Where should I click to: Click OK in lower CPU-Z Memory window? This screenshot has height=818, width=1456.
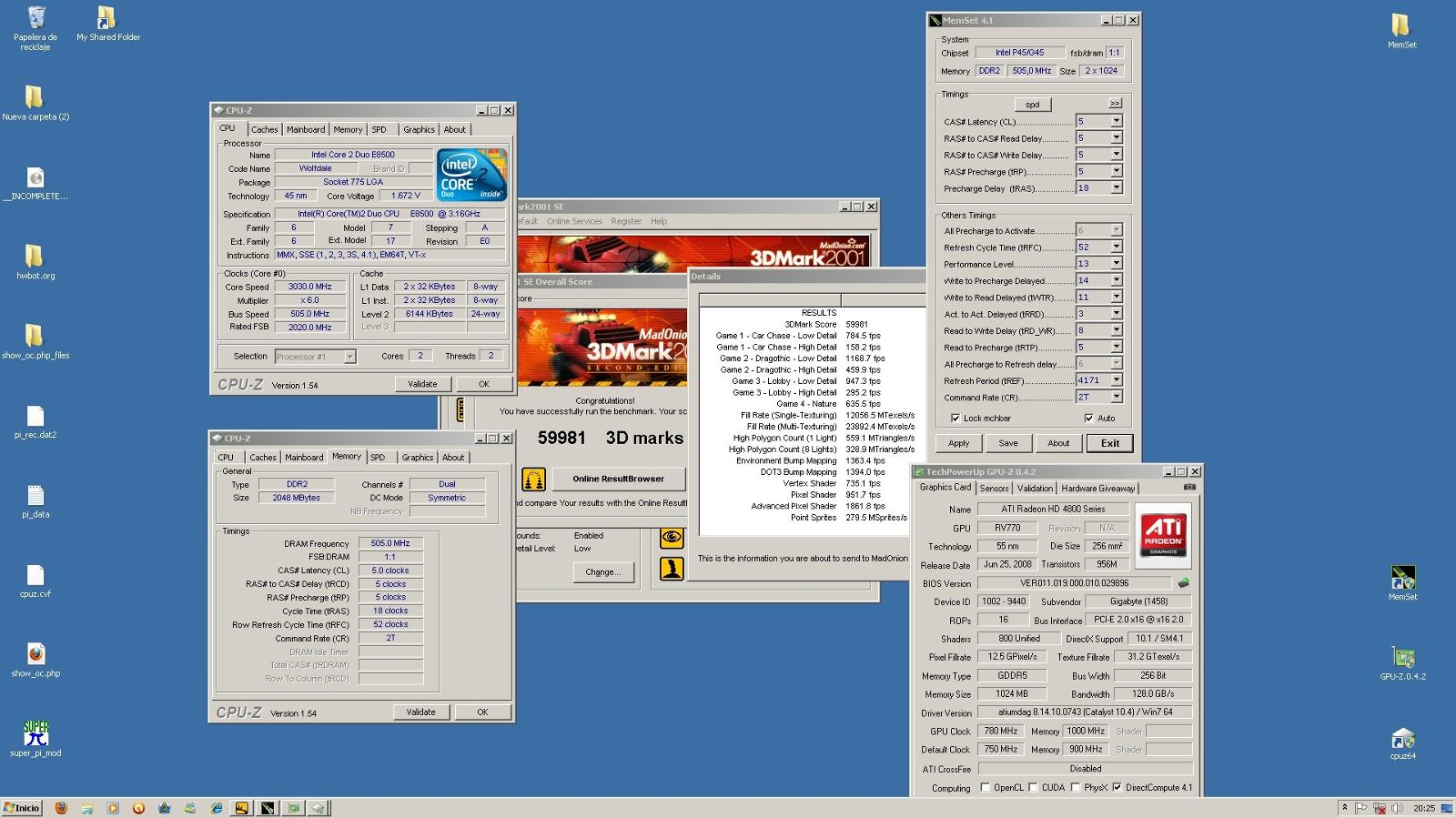pos(482,712)
